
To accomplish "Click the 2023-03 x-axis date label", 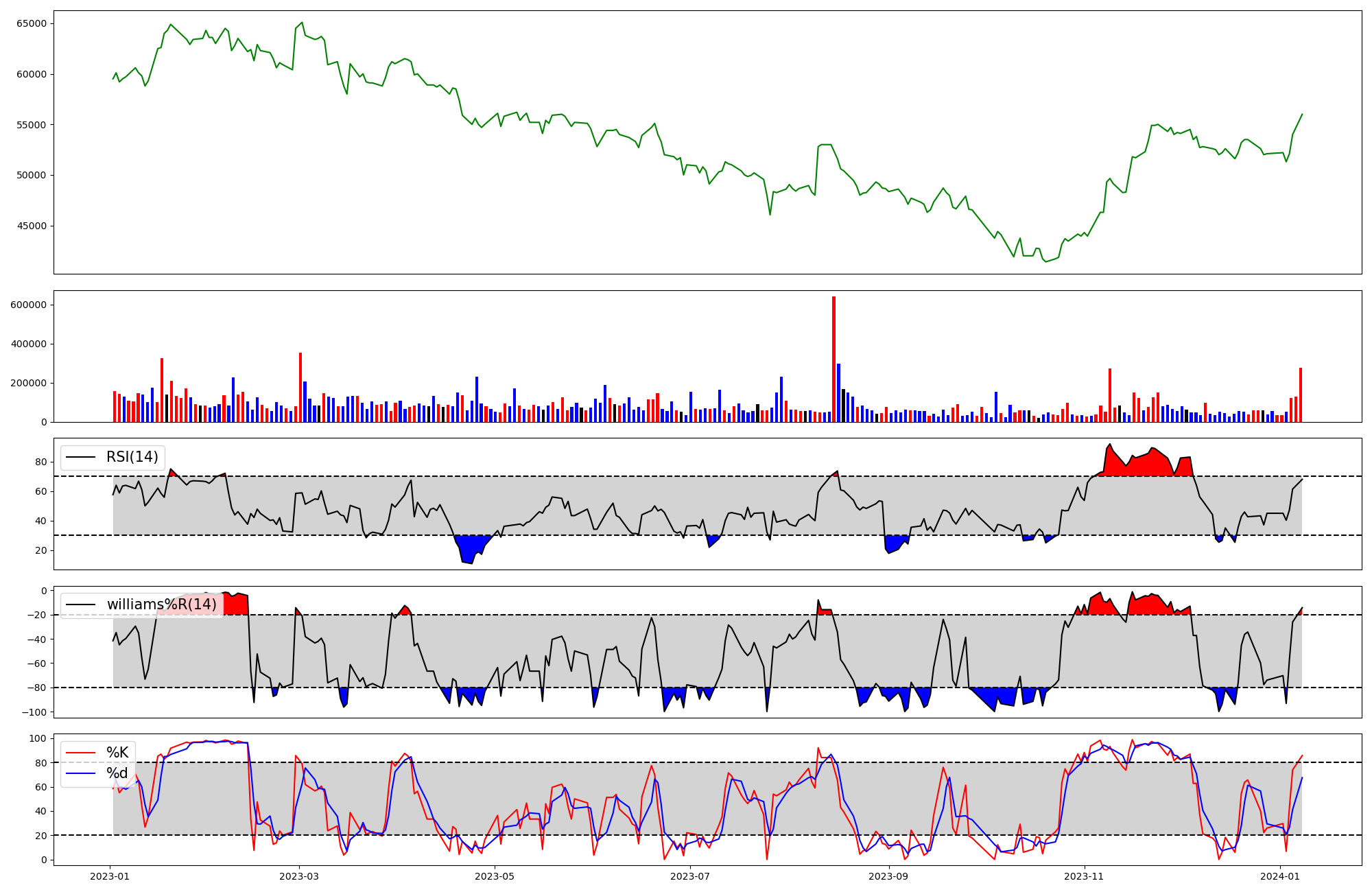I will point(299,876).
